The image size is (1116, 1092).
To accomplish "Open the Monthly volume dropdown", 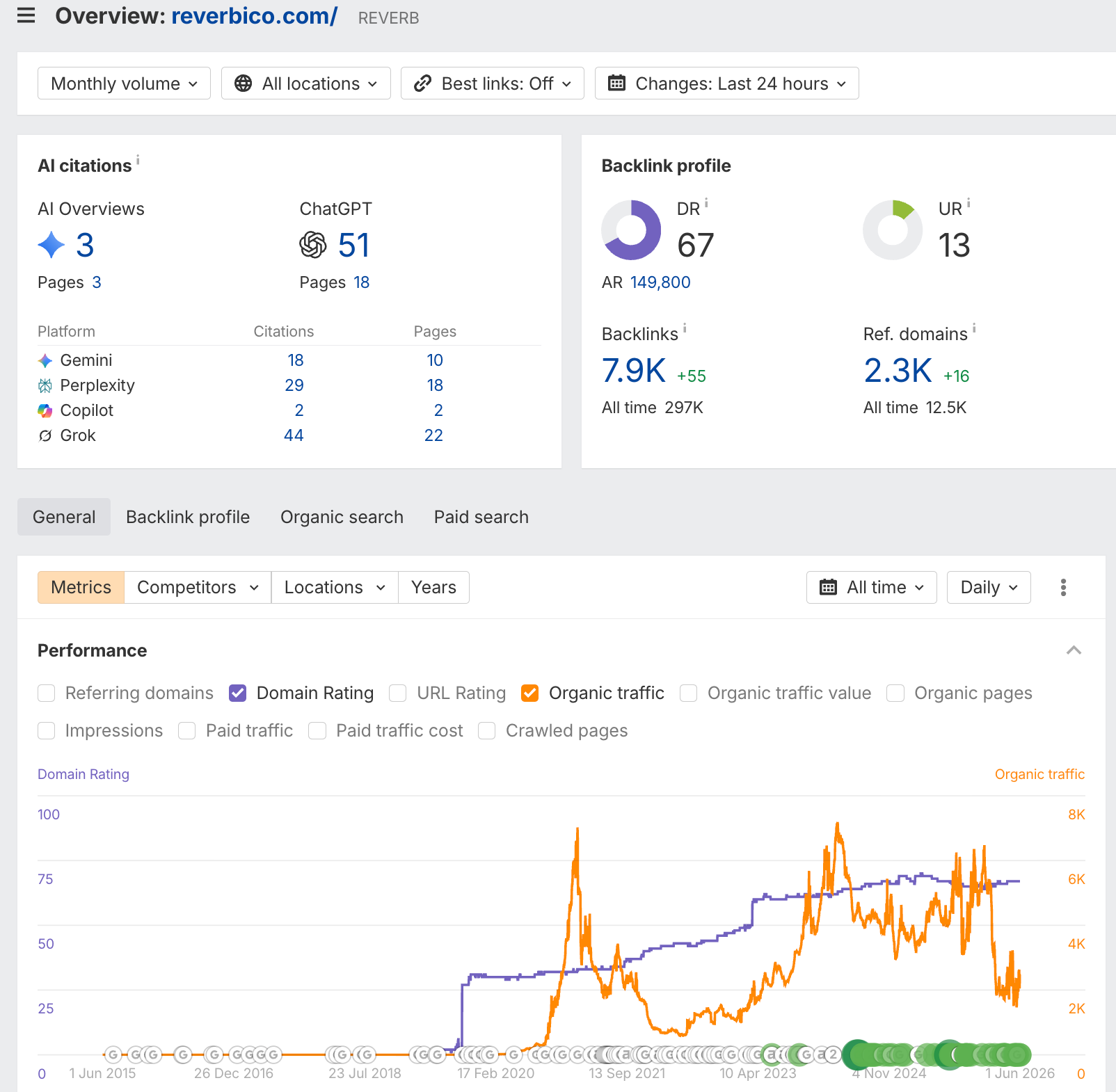I will click(124, 83).
